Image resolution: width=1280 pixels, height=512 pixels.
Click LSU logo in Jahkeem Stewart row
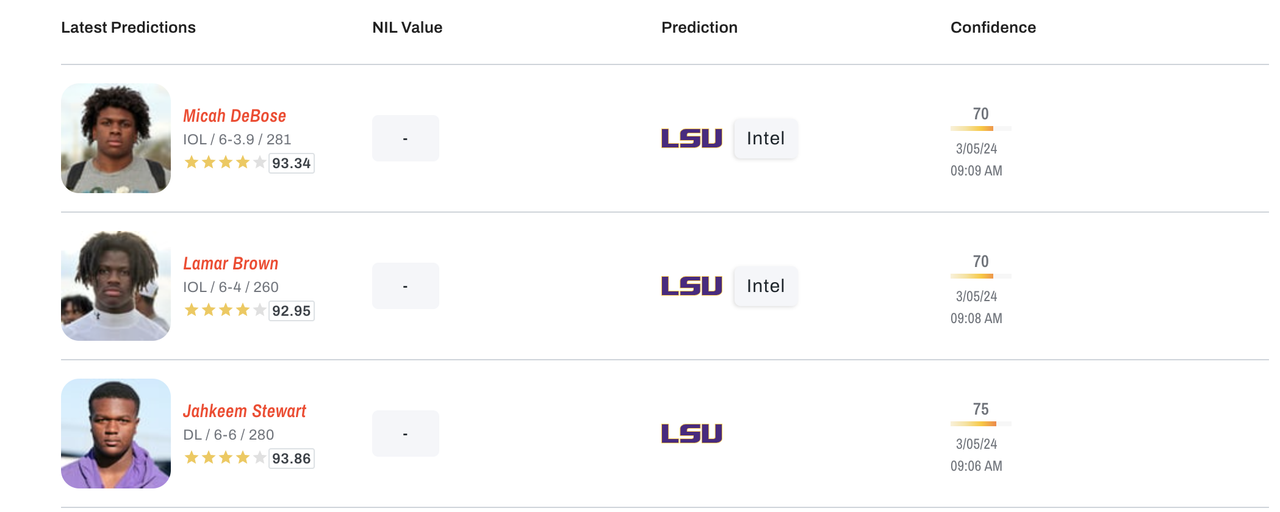(x=691, y=434)
